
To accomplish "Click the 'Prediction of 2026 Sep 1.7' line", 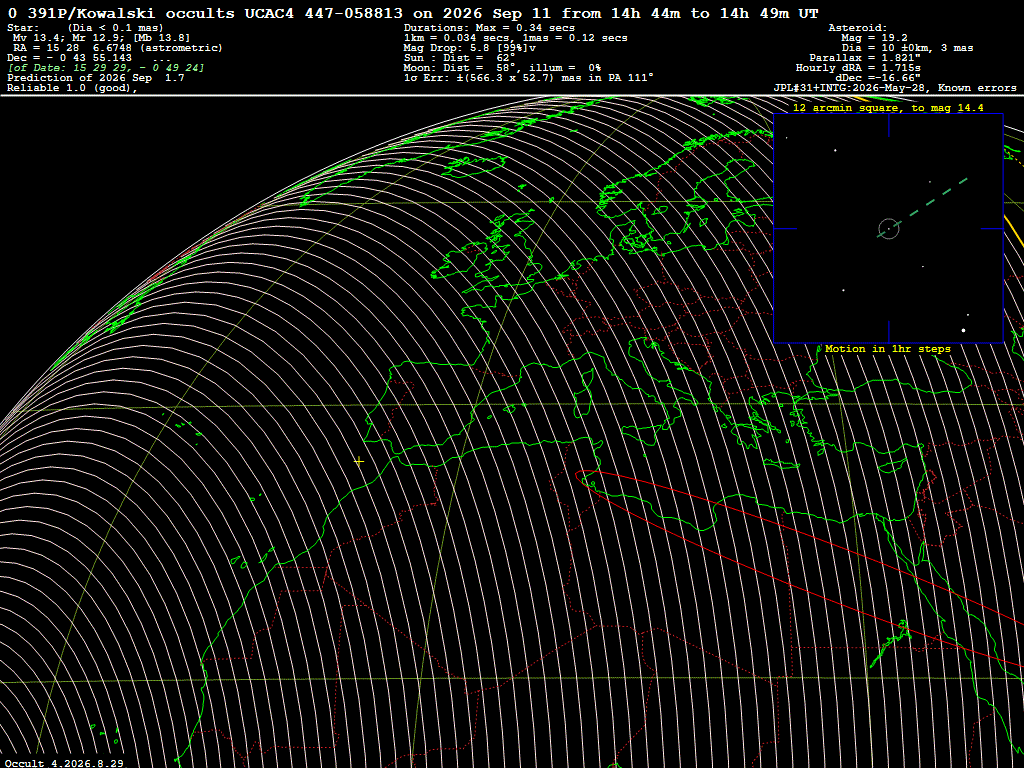I will click(95, 78).
